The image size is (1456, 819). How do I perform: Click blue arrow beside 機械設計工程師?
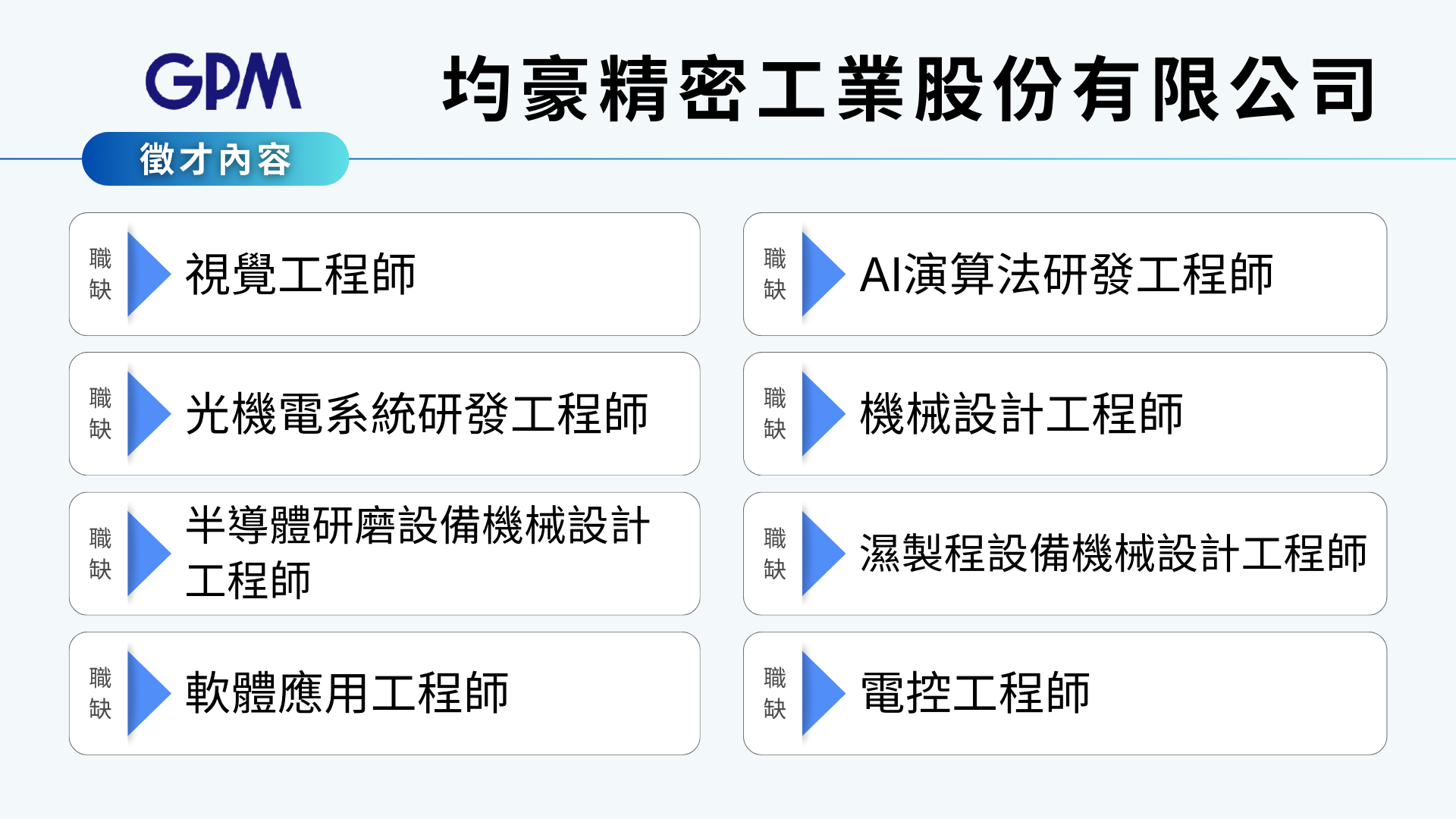click(x=821, y=414)
